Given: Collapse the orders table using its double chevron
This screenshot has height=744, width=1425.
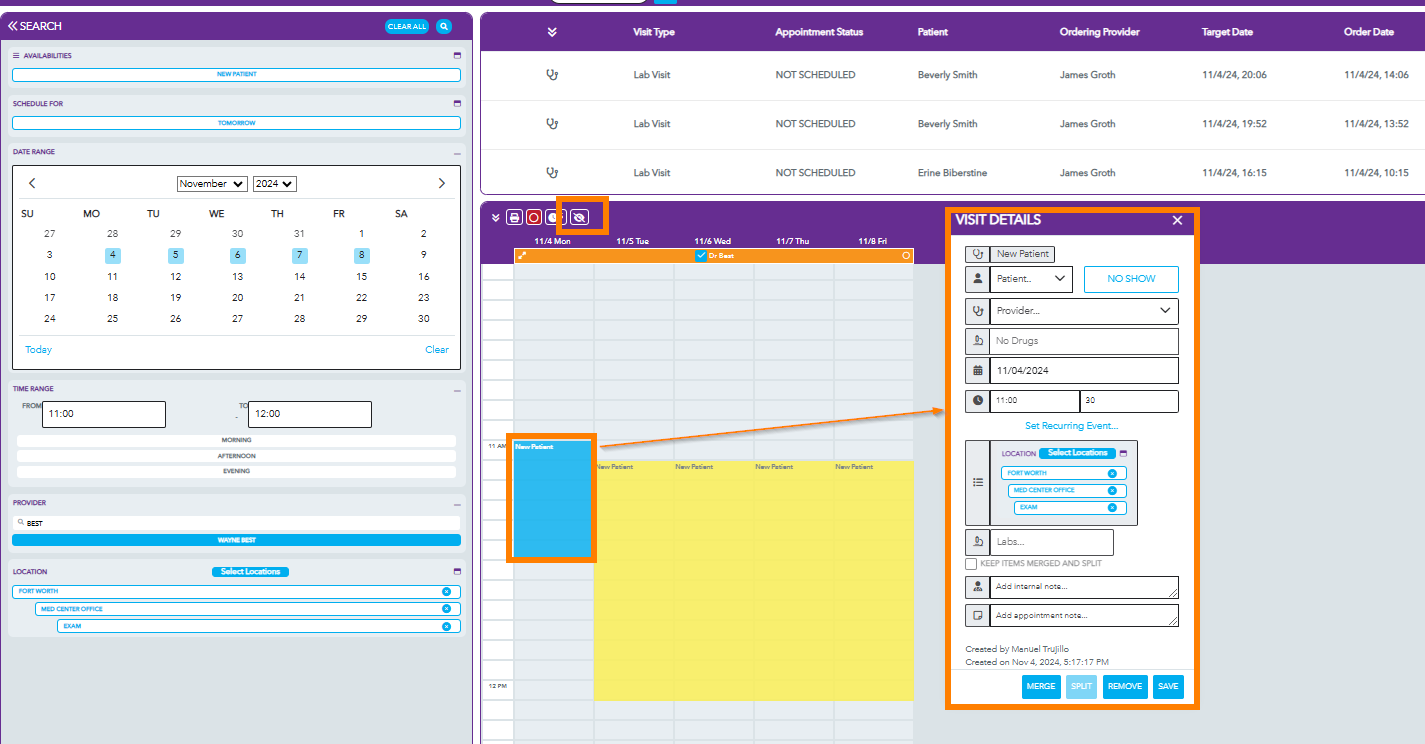Looking at the screenshot, I should click(552, 32).
